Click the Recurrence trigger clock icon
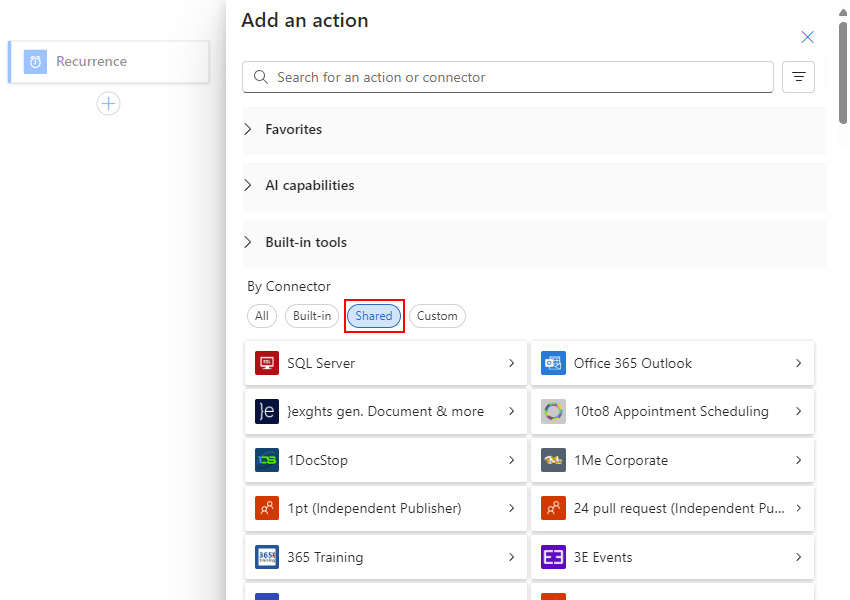Screen dimensions: 850x600 [35, 62]
